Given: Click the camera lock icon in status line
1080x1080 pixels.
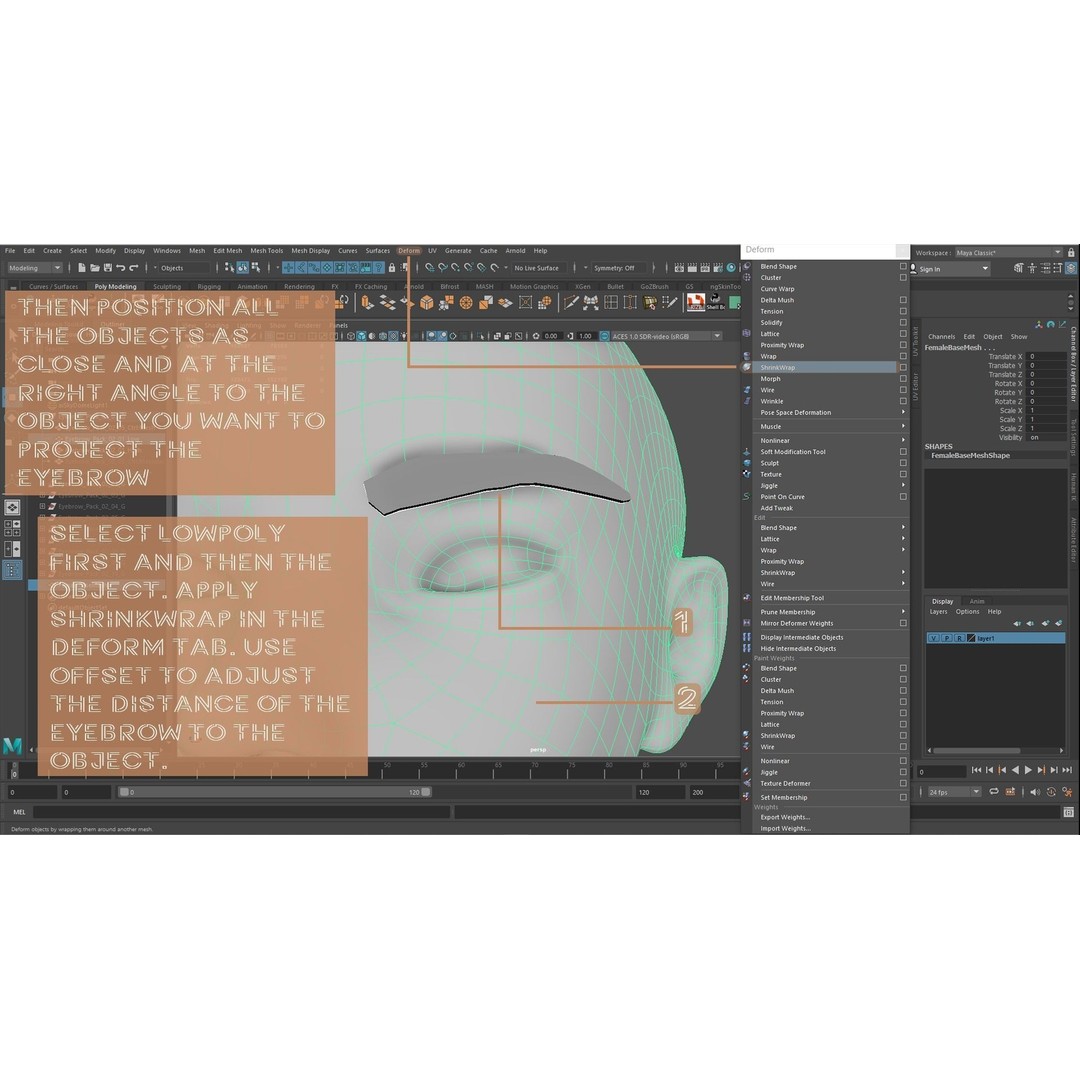Looking at the screenshot, I should point(392,268).
